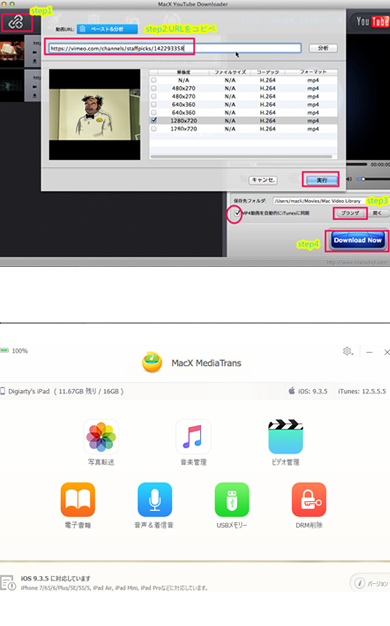Click the Browse button for save folder
This screenshot has width=390, height=626.
pyautogui.click(x=350, y=213)
